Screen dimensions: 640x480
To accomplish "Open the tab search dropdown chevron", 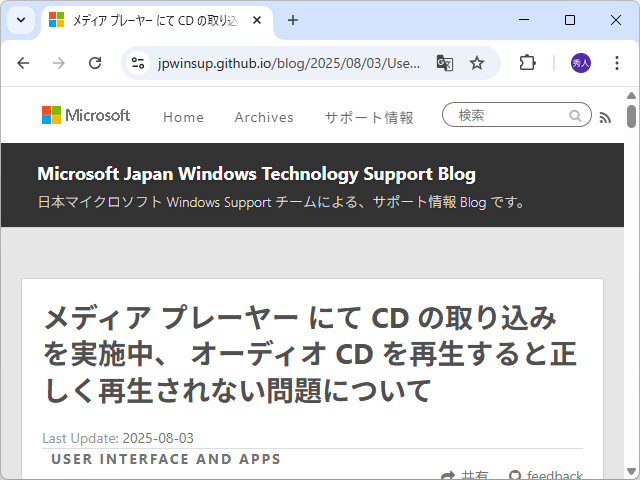I will 21,20.
